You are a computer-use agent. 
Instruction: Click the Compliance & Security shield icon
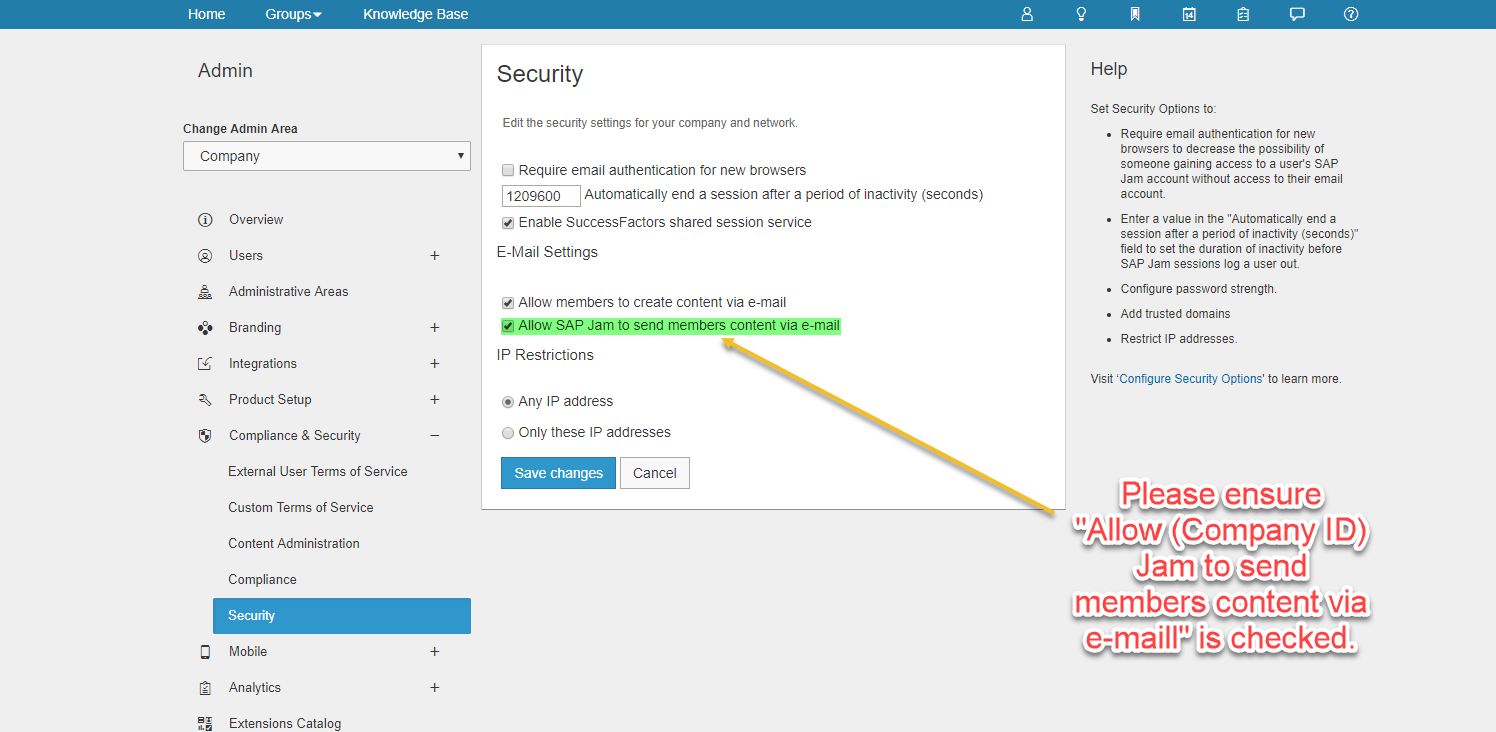point(205,436)
